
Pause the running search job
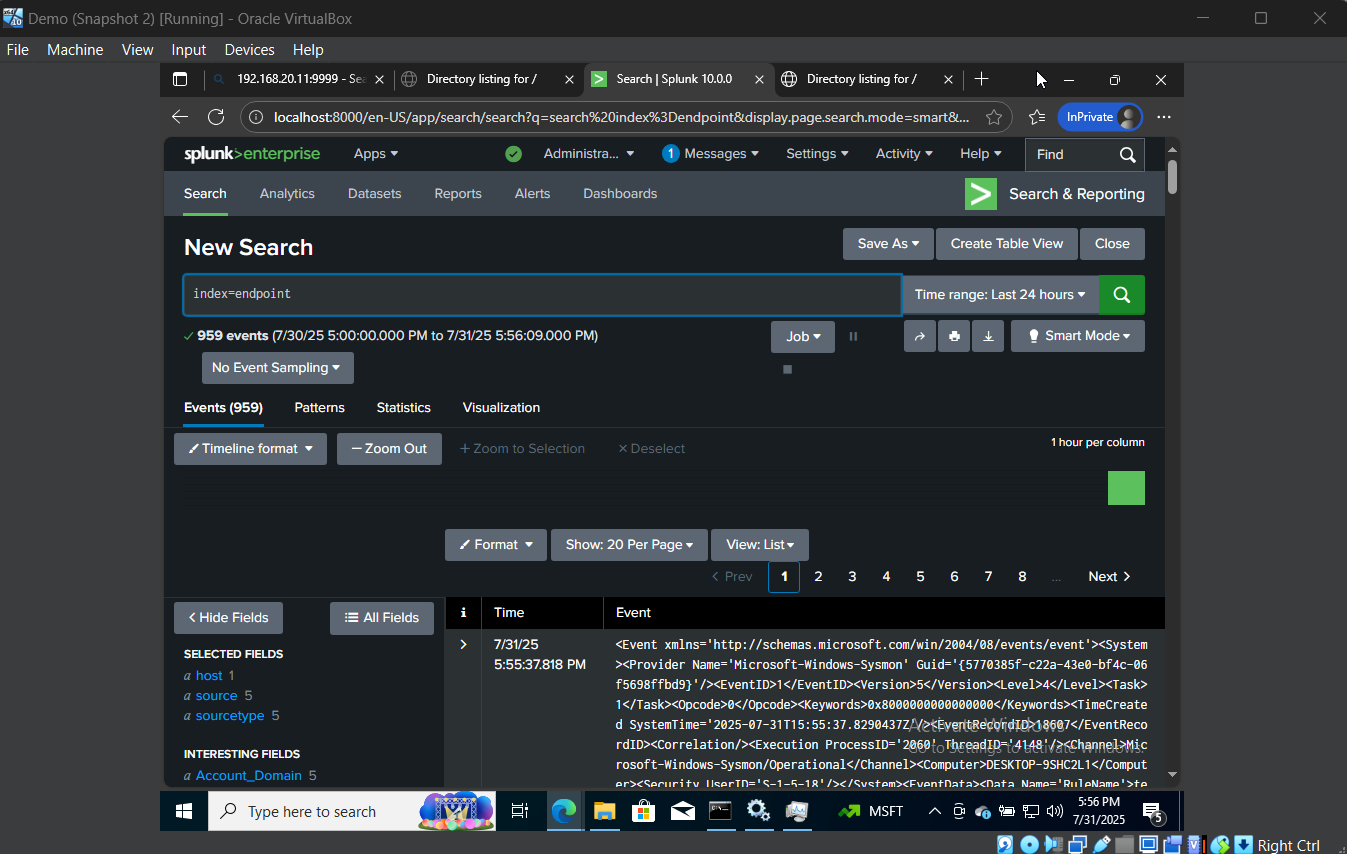[853, 336]
